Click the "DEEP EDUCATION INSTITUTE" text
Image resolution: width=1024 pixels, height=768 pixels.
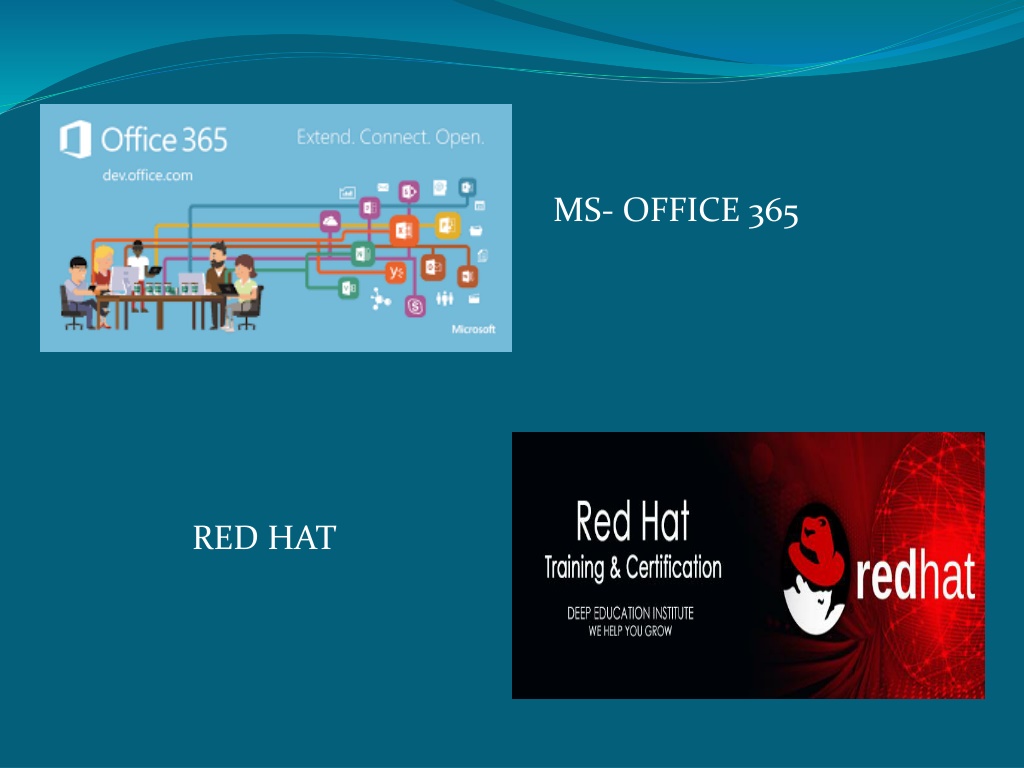coord(630,613)
